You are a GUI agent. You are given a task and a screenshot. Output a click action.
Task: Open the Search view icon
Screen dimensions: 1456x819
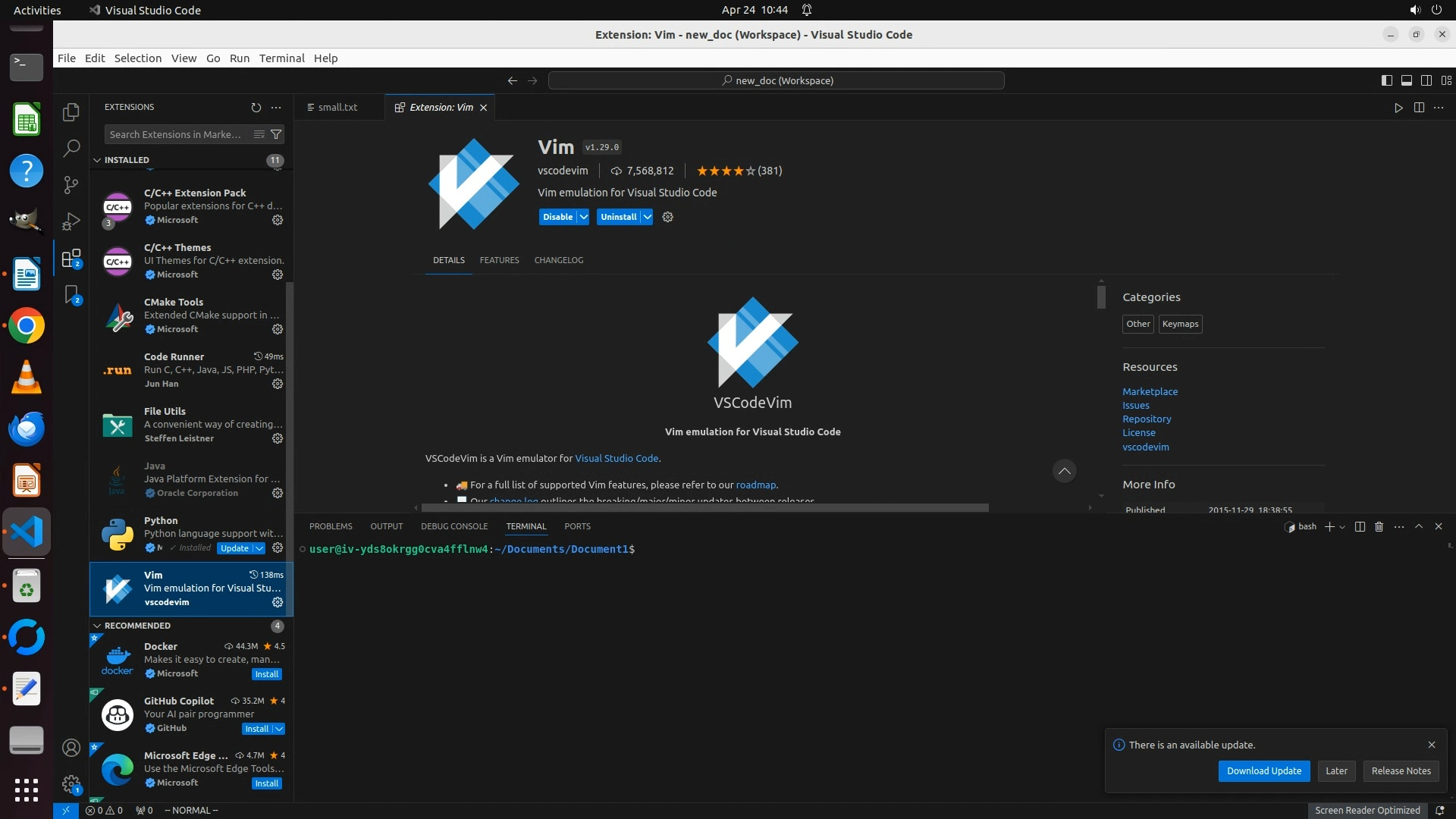point(71,149)
